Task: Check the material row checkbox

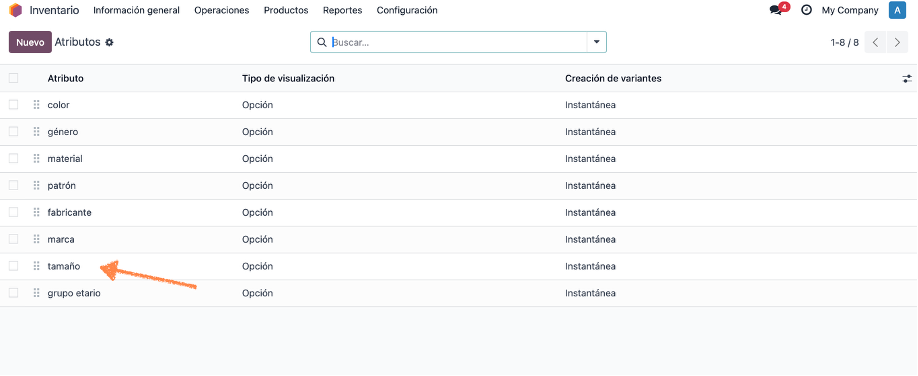Action: 13,159
